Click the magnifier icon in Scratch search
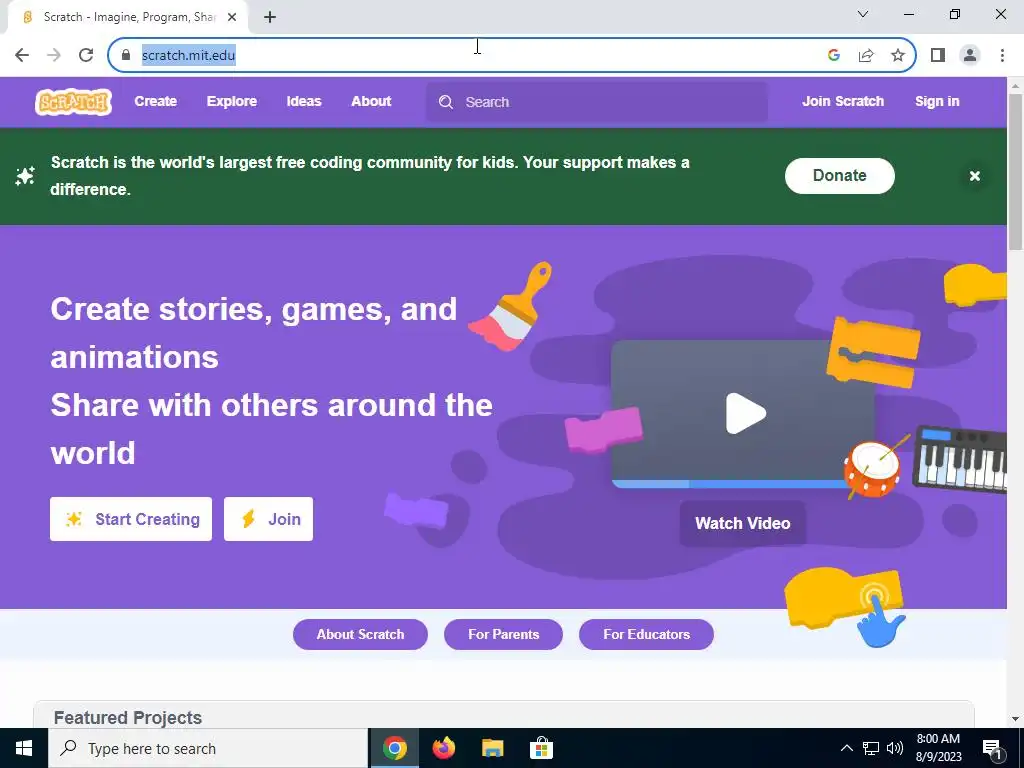The height and width of the screenshot is (768, 1024). tap(445, 102)
